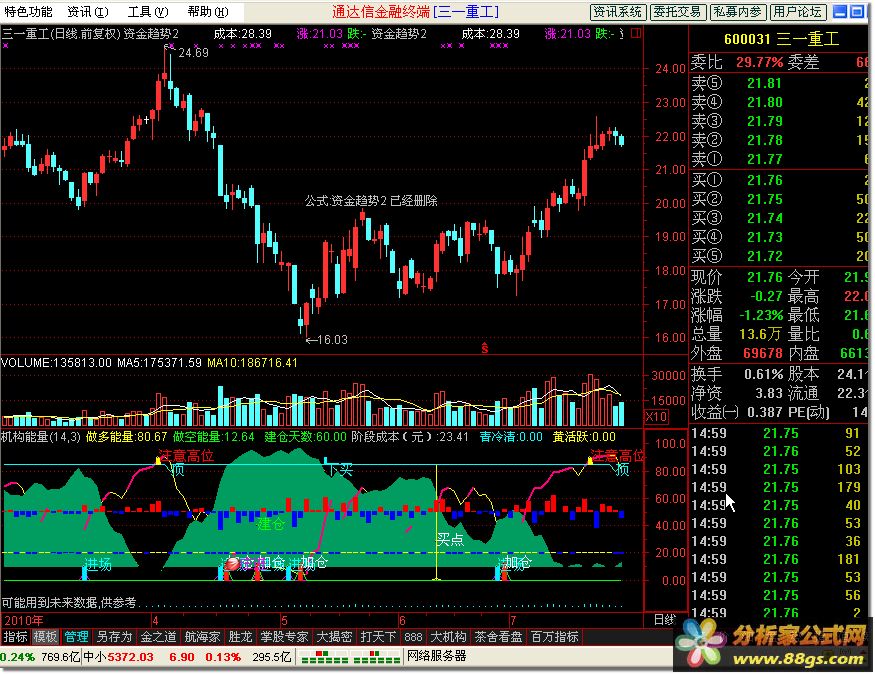The height and width of the screenshot is (674, 875).
Task: Open the 工具(V) menu
Action: [148, 11]
